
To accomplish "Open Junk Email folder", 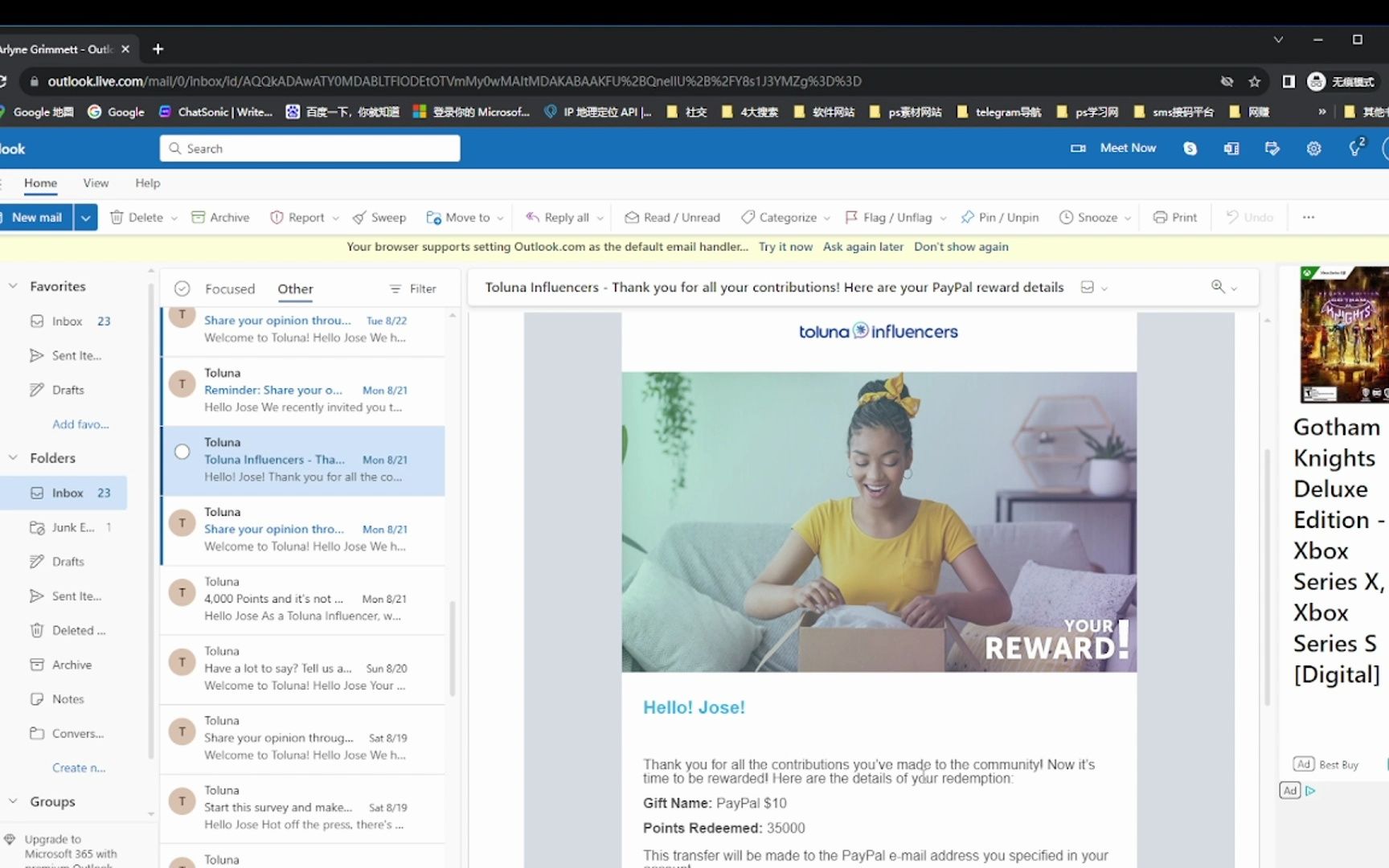I will (x=70, y=527).
